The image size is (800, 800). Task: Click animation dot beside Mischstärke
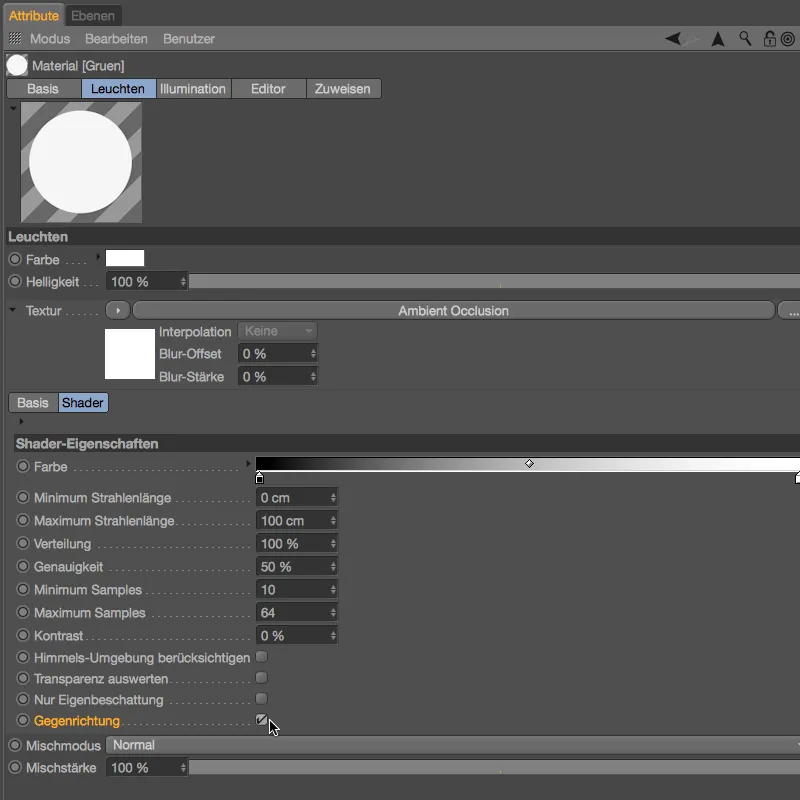15,767
